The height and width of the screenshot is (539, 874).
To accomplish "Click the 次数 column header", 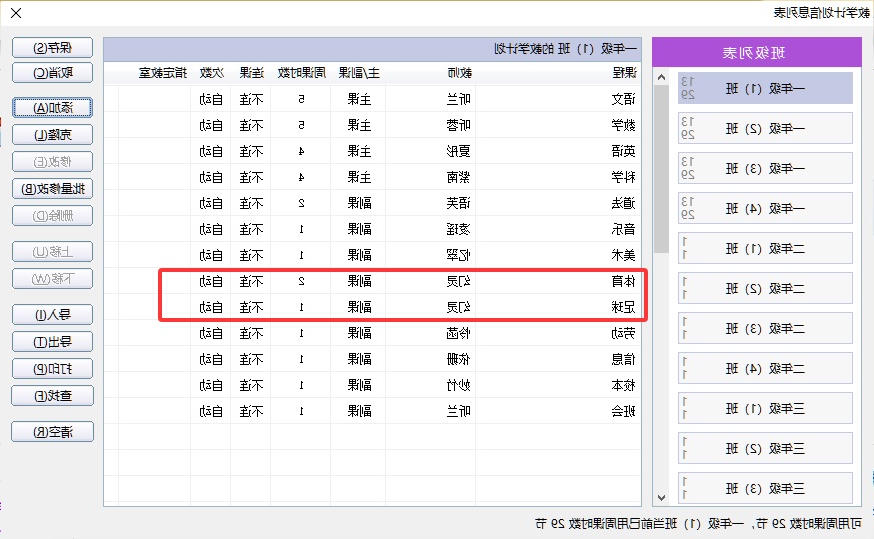I will pyautogui.click(x=211, y=73).
